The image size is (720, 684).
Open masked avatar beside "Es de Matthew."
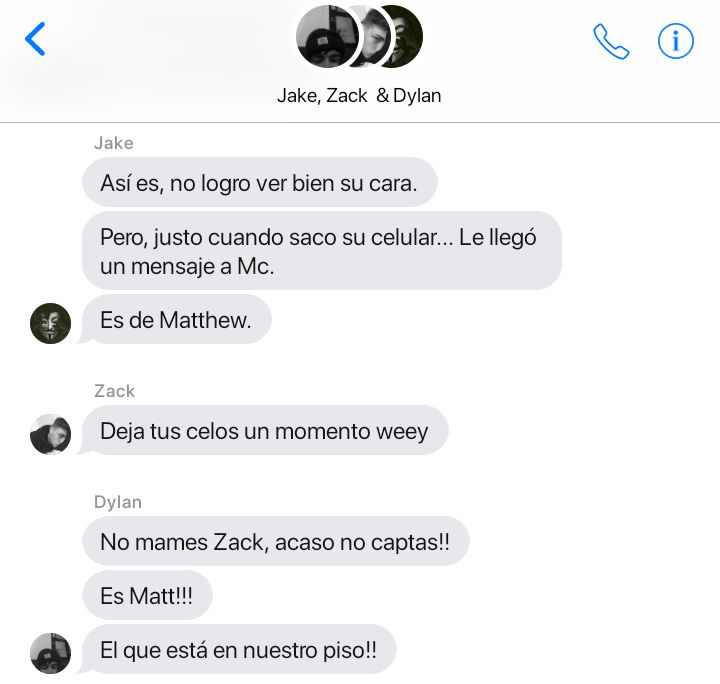(x=51, y=323)
